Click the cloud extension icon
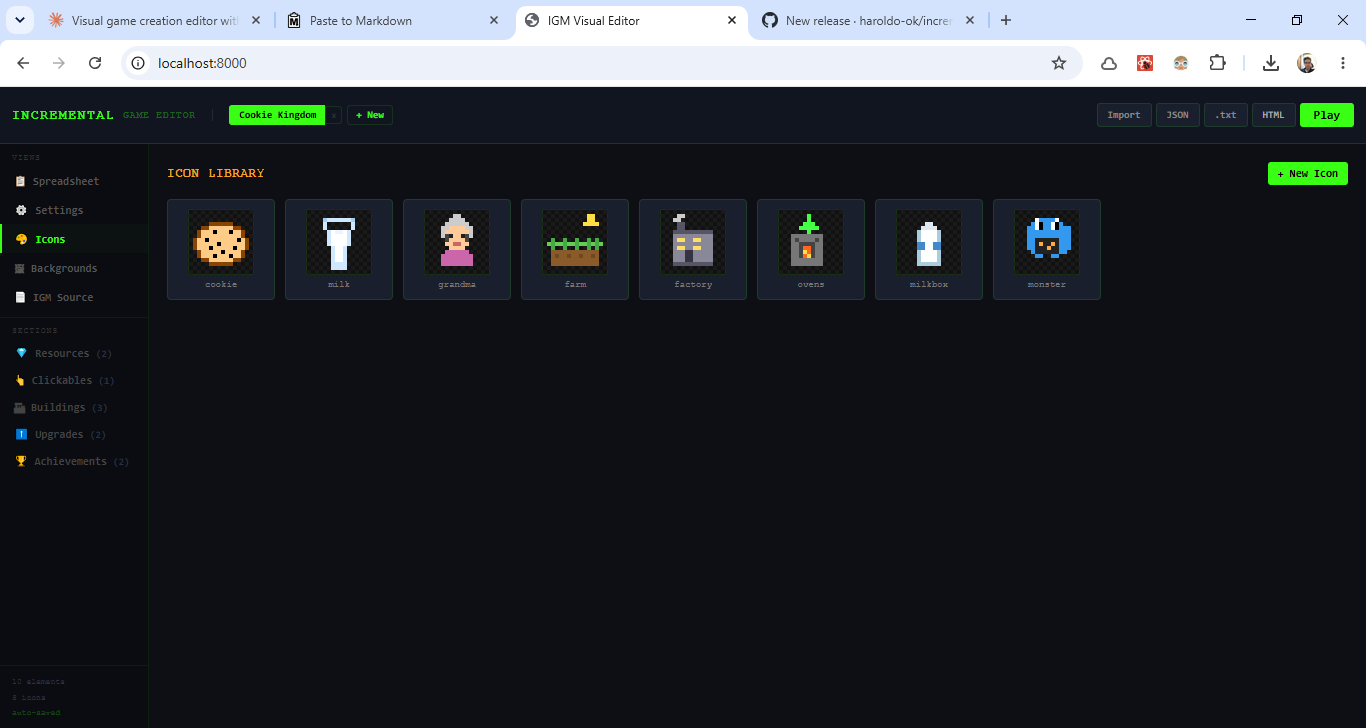Screen dimensions: 1366x728 coord(1109,63)
